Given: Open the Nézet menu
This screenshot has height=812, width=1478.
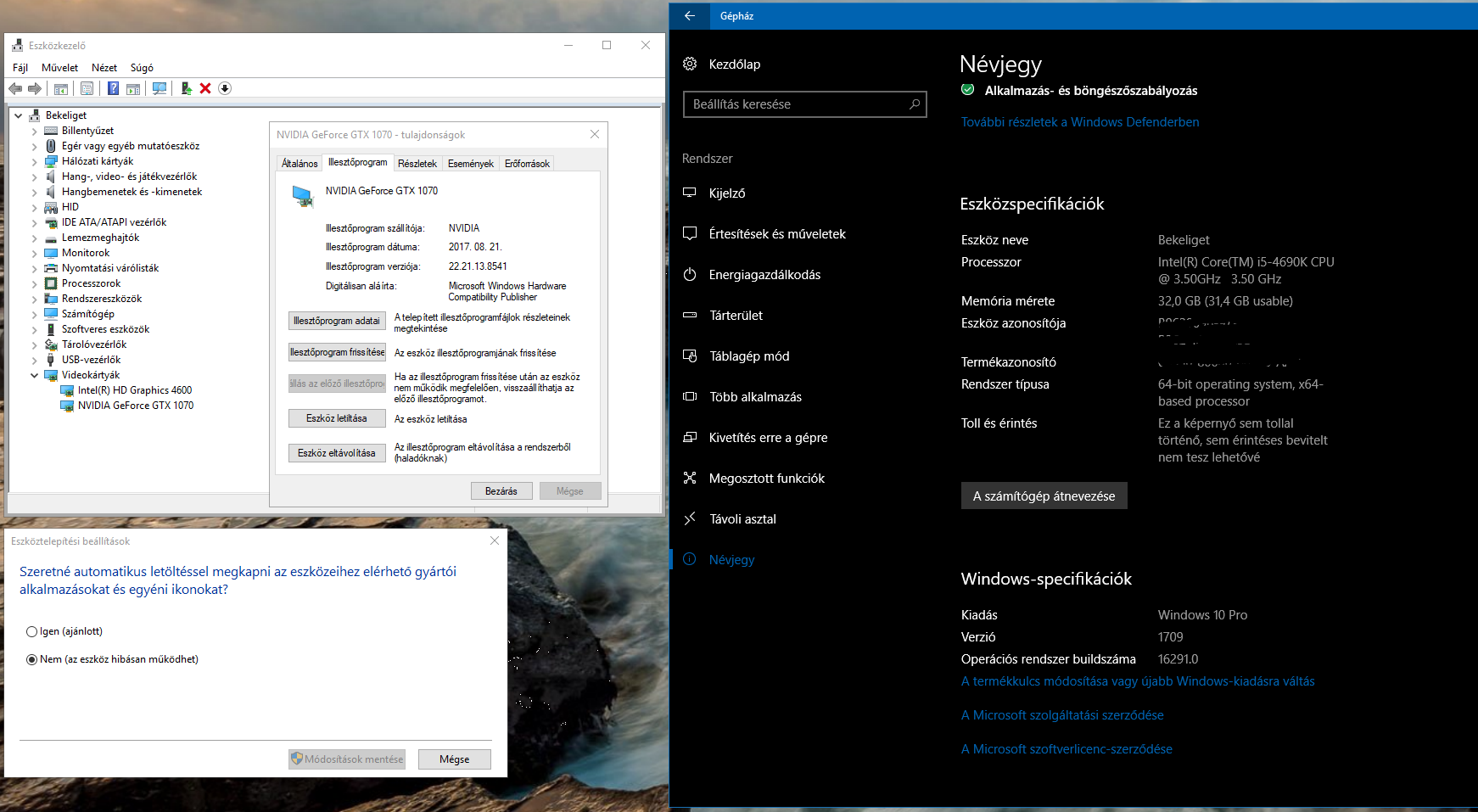Looking at the screenshot, I should coord(104,67).
